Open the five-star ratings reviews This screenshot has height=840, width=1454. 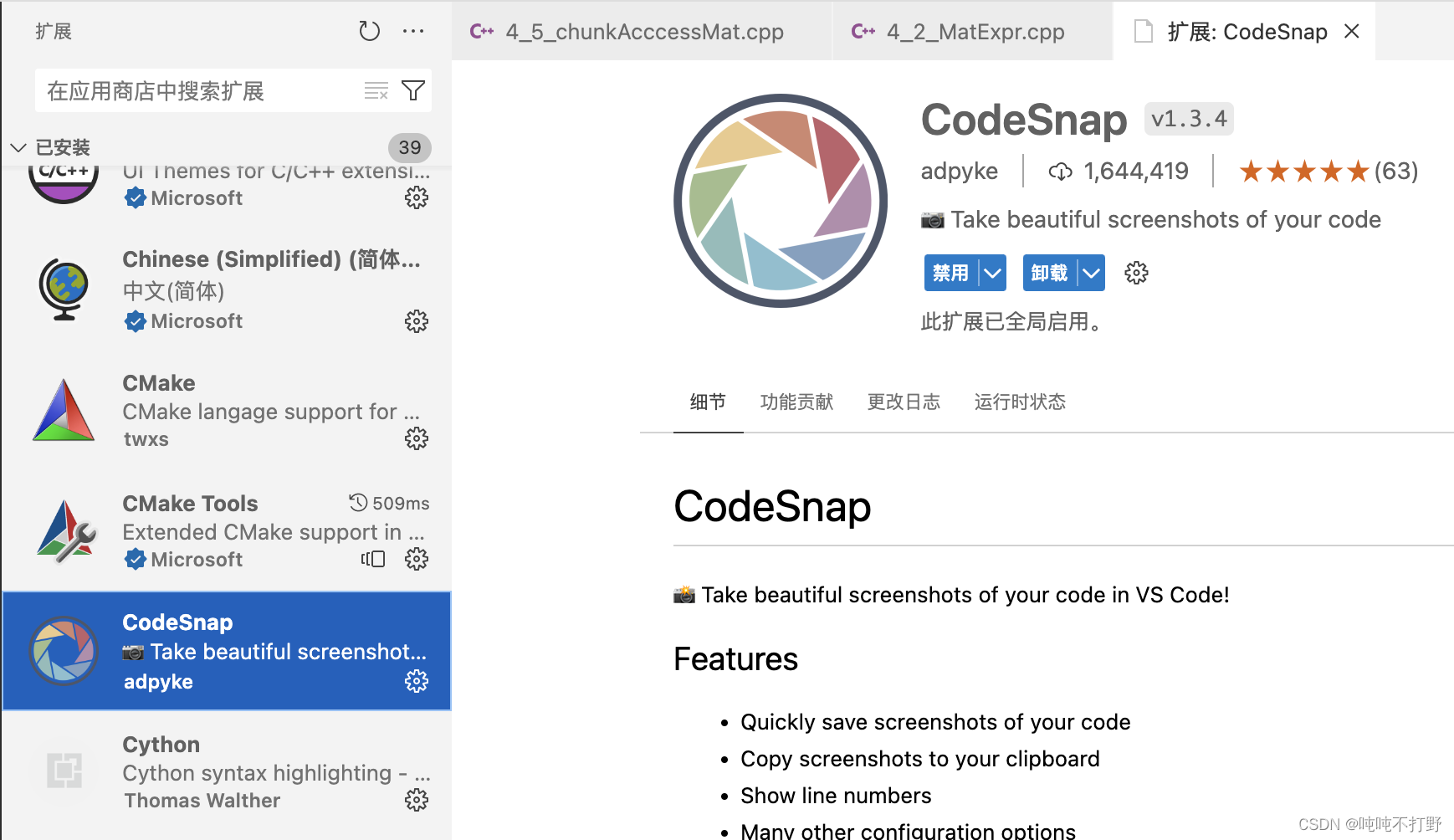[1329, 172]
